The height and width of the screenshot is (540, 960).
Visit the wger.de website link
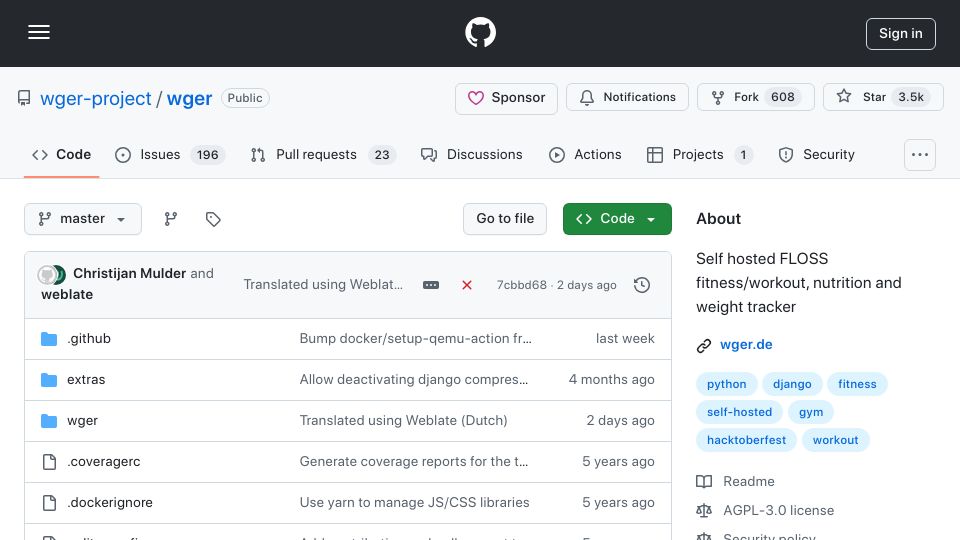point(746,345)
